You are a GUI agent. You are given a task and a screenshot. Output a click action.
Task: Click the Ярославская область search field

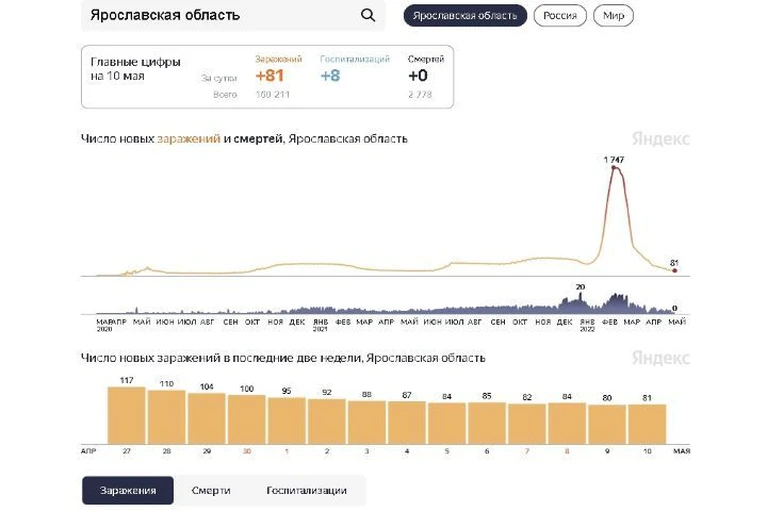pyautogui.click(x=233, y=15)
